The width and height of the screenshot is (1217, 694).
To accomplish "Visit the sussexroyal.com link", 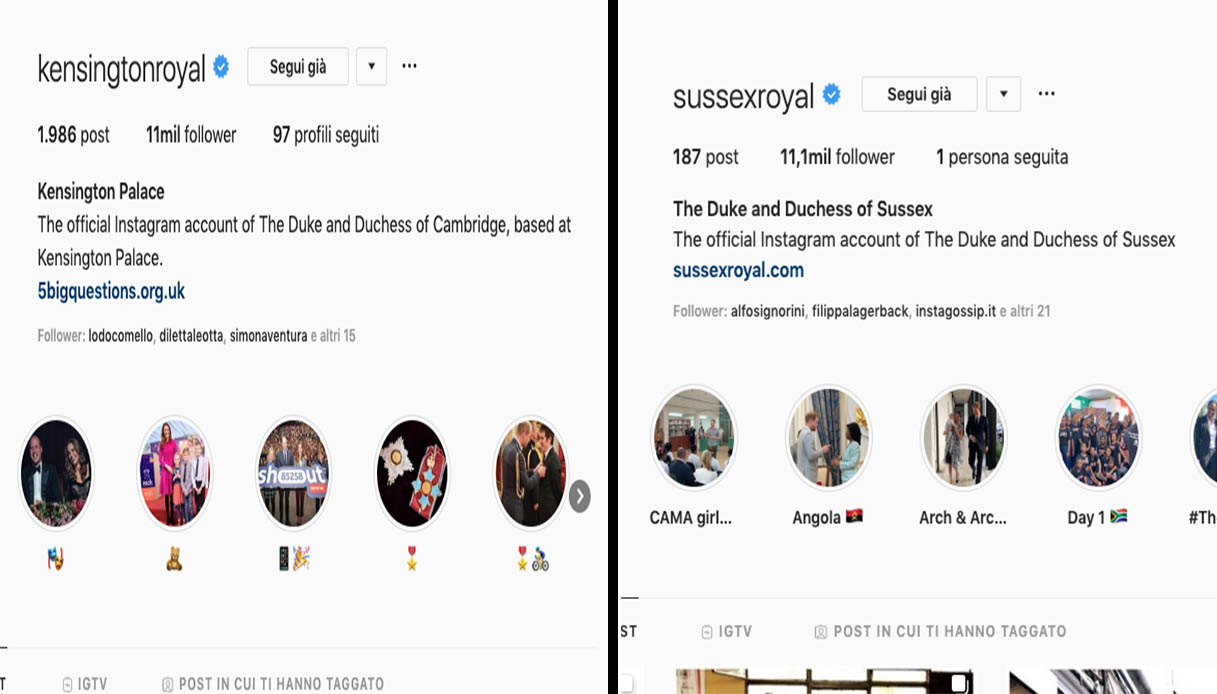I will coord(738,270).
